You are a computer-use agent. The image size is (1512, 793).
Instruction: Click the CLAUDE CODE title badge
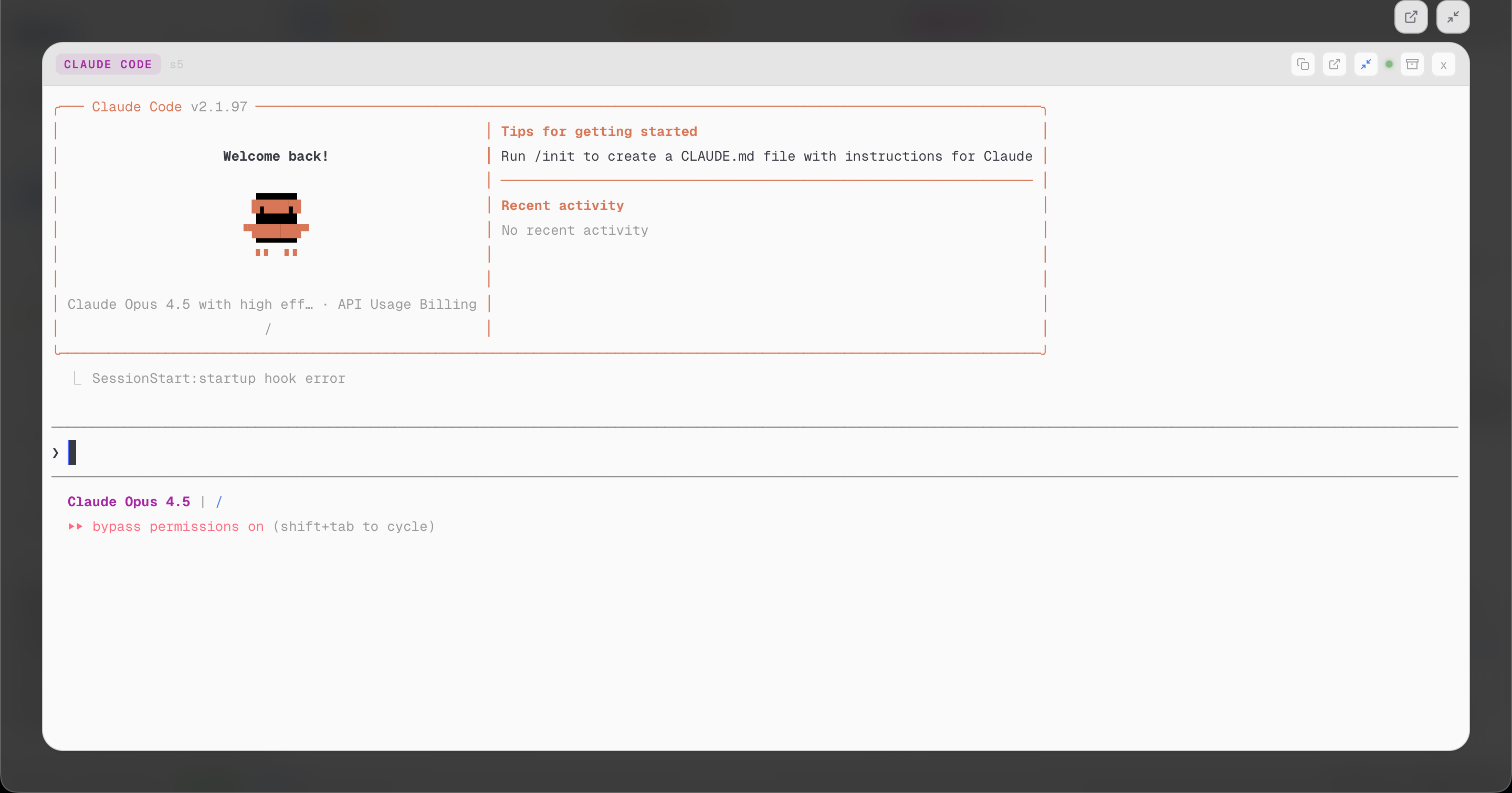pyautogui.click(x=108, y=65)
